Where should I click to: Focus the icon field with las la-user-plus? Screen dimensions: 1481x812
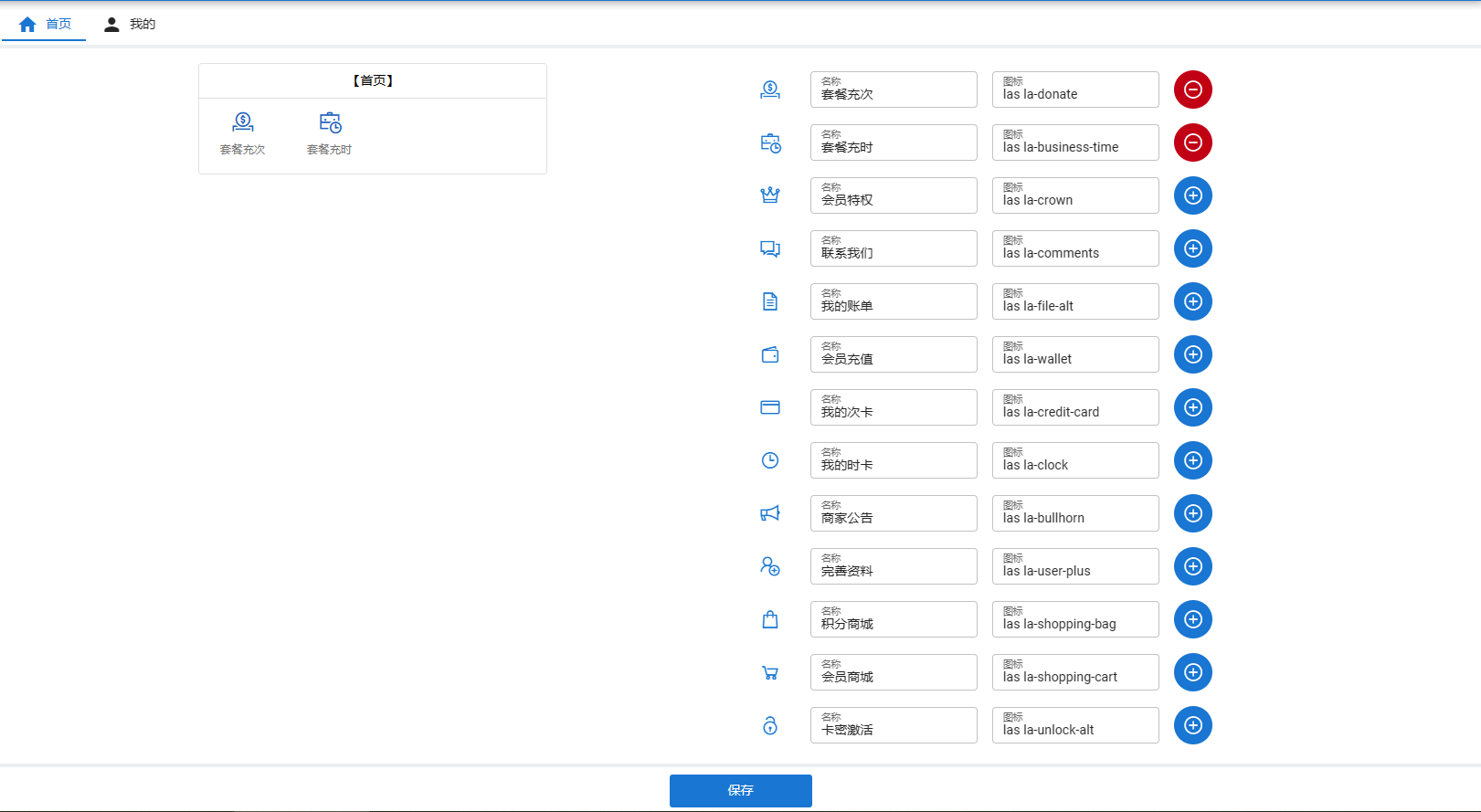pos(1075,566)
